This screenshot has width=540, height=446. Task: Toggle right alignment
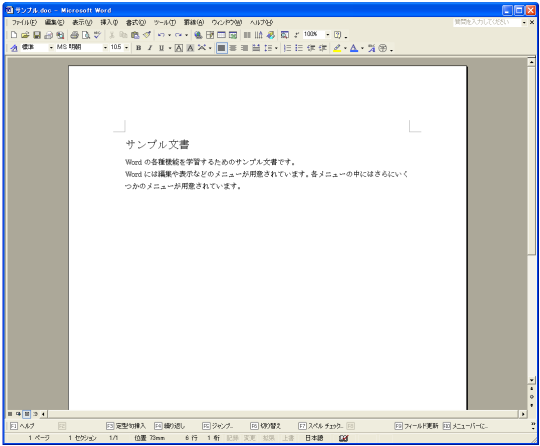tap(245, 48)
